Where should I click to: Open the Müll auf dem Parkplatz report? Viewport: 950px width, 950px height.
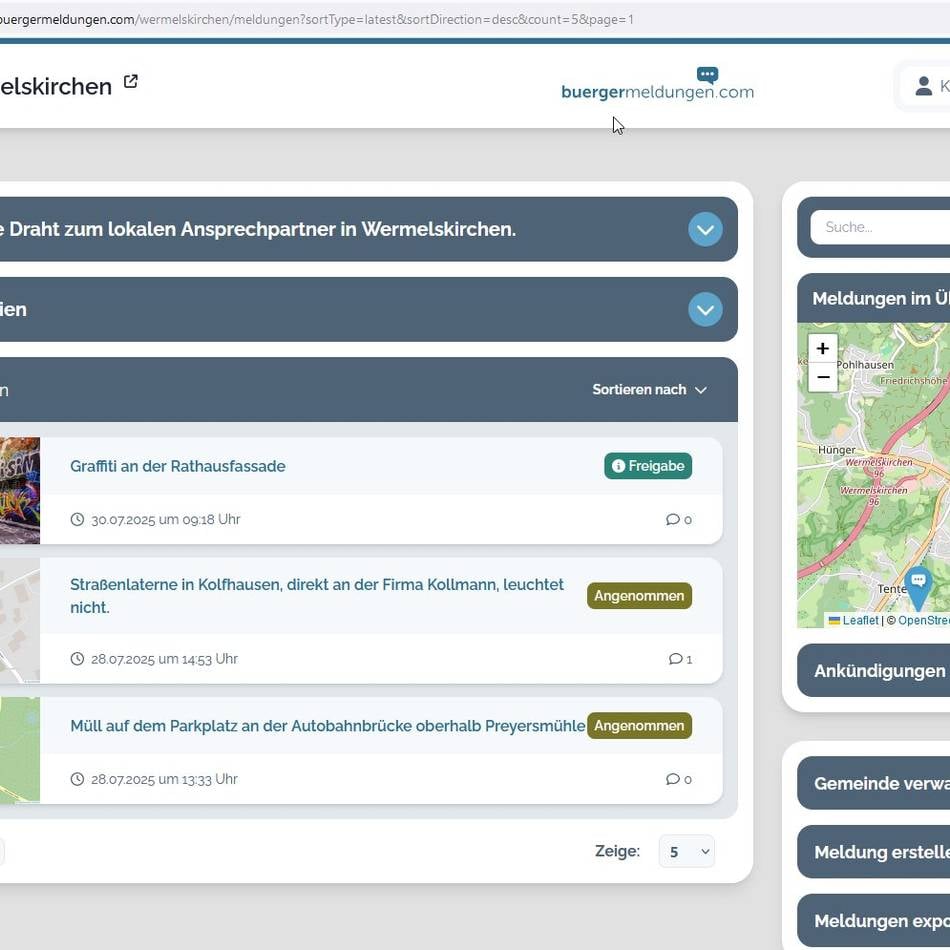click(x=327, y=726)
